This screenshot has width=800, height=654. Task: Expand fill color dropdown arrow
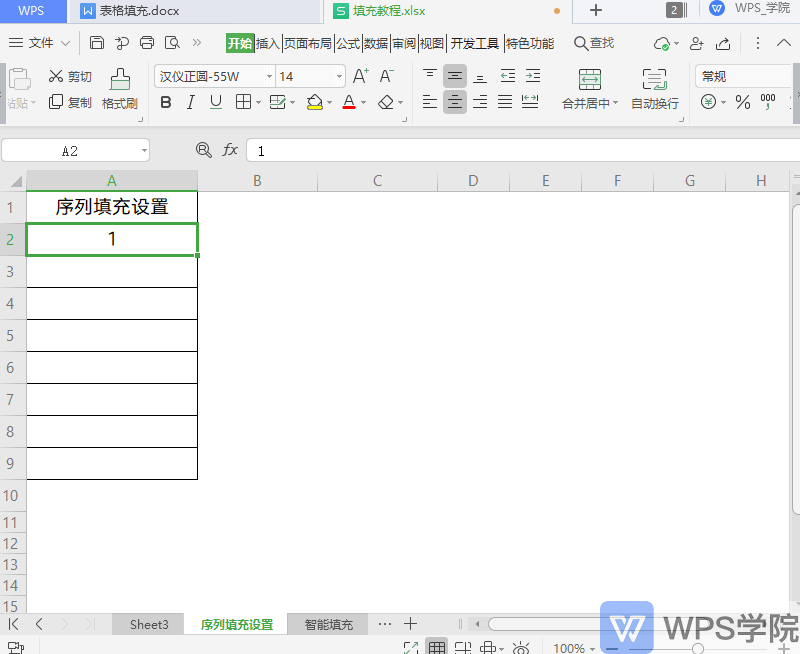click(x=330, y=103)
